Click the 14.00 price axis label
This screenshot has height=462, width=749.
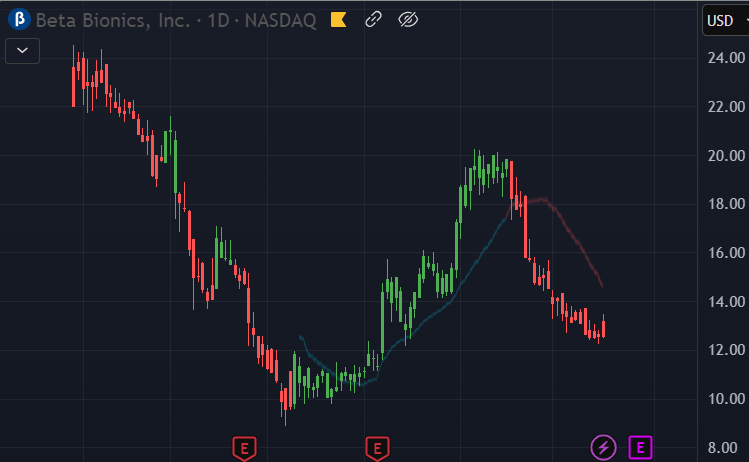tap(726, 302)
